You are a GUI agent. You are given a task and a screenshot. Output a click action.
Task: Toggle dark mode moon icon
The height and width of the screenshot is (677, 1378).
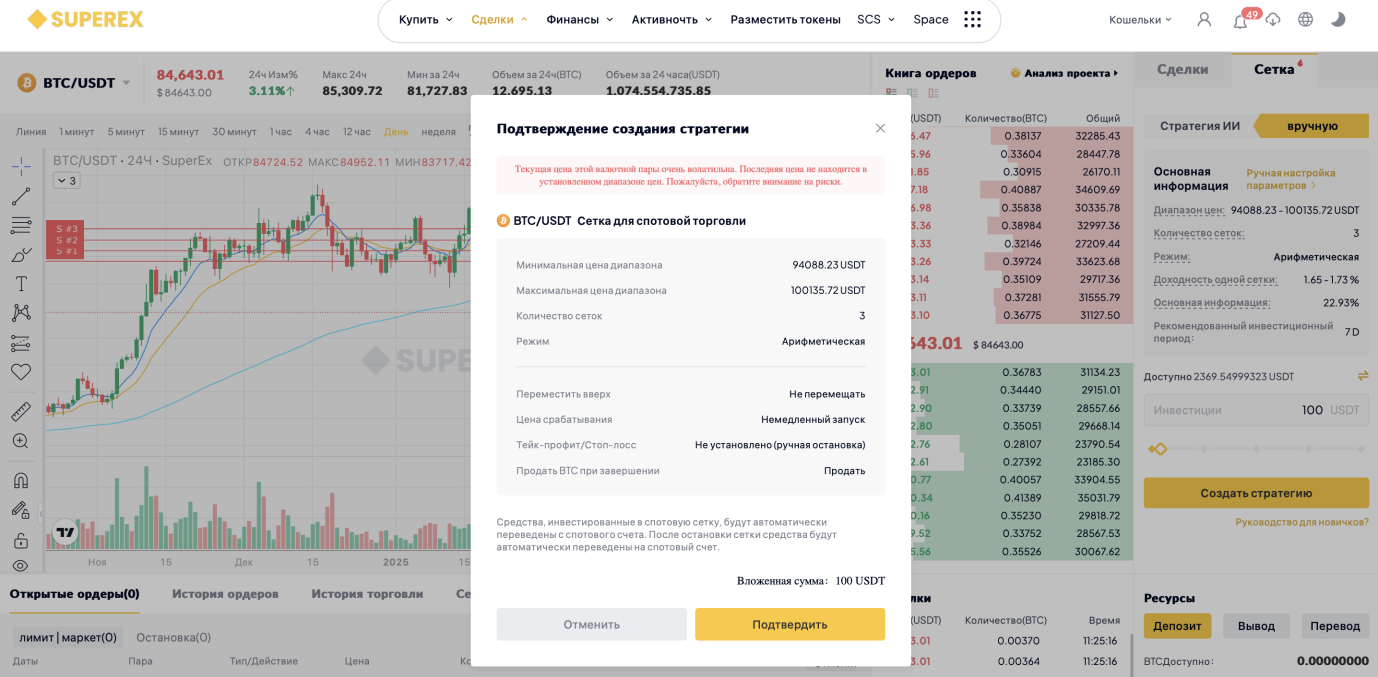pyautogui.click(x=1338, y=19)
